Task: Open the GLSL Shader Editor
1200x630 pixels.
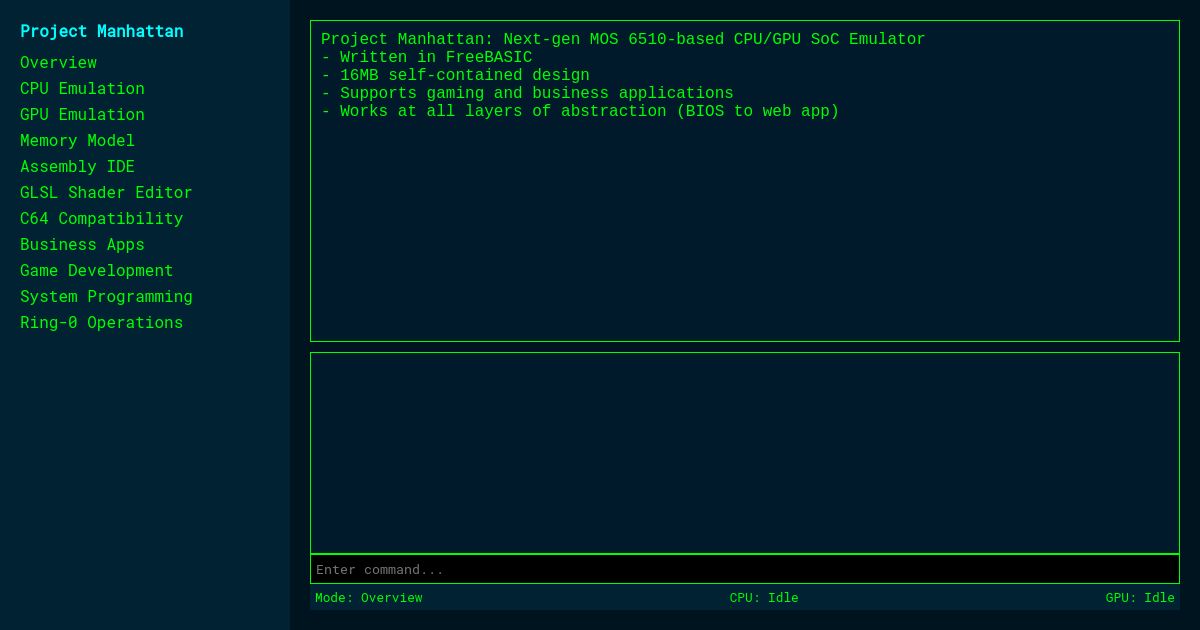Action: click(x=106, y=192)
